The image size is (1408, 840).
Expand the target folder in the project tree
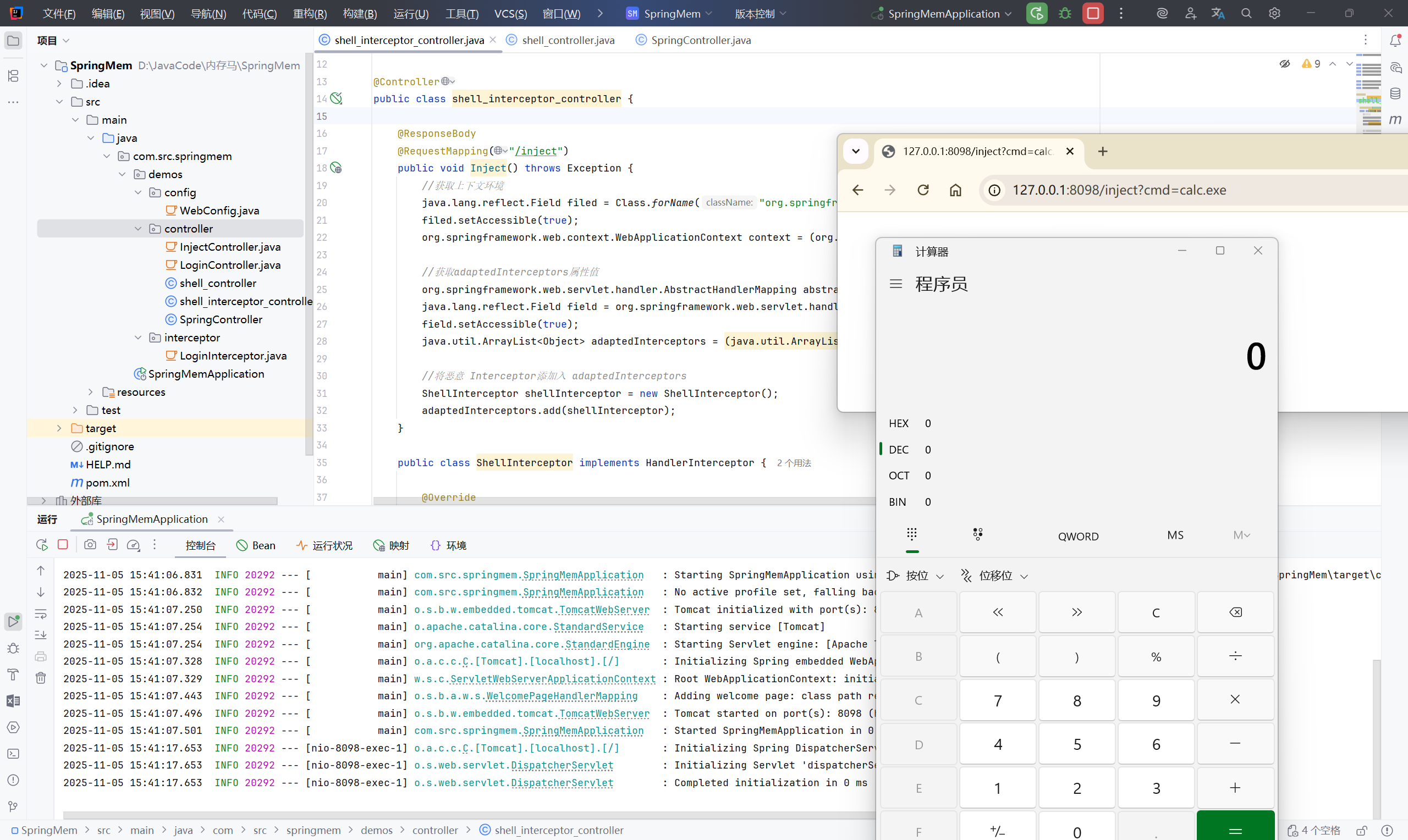[59, 428]
